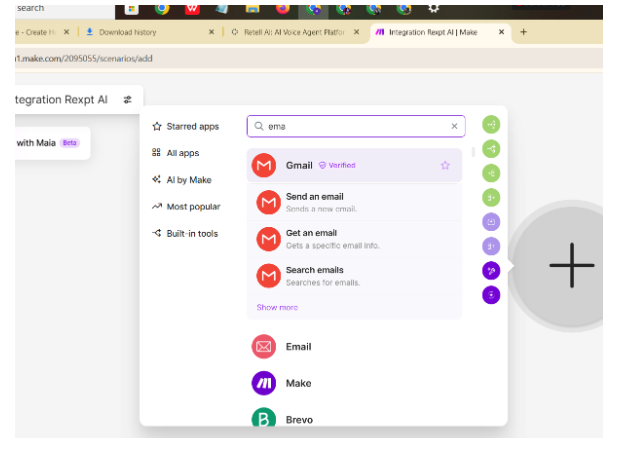Open the All apps category
This screenshot has height=463, width=621.
(x=175, y=153)
